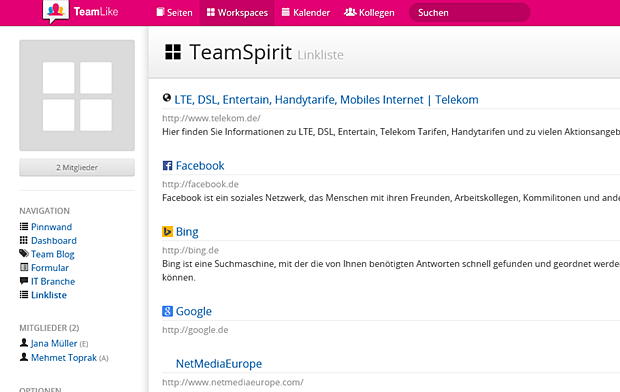Click the globe icon beside the Telekom link
The width and height of the screenshot is (620, 392).
click(167, 98)
